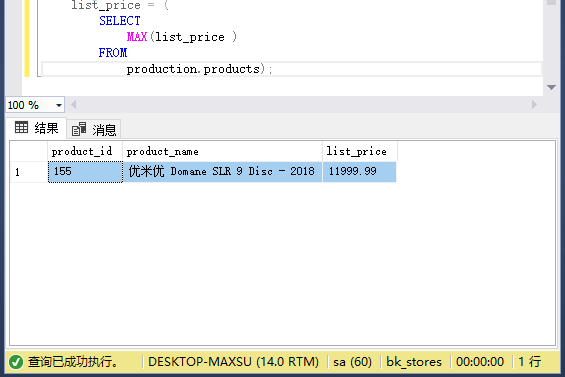Select the list_price column header
The height and width of the screenshot is (377, 565).
point(360,151)
